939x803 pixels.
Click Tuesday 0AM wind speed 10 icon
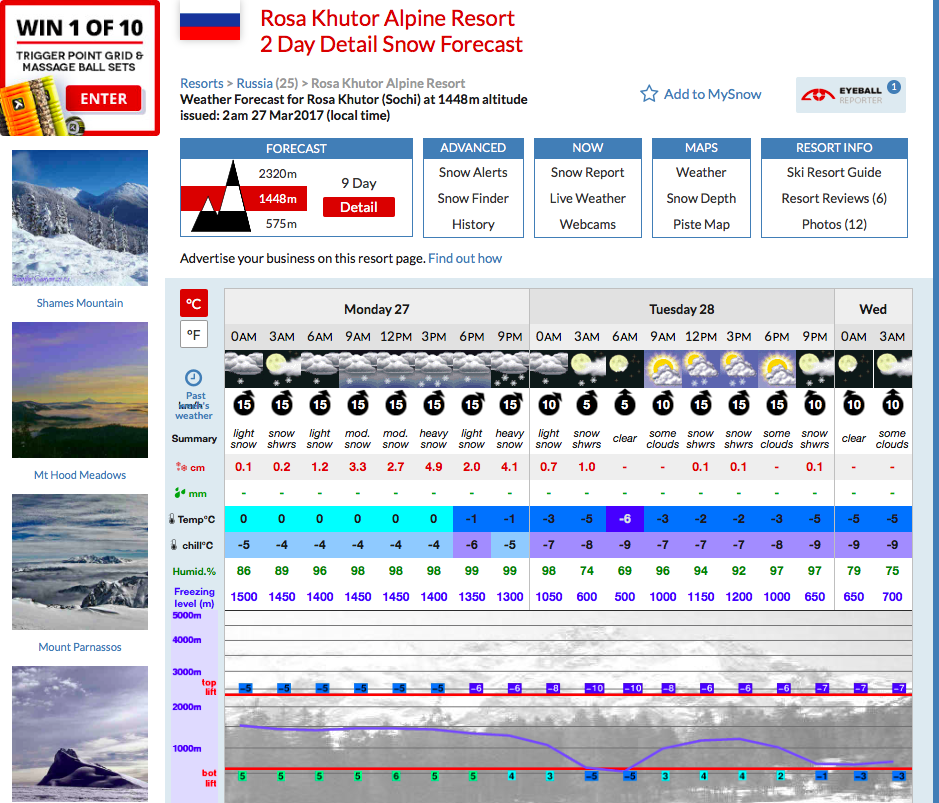coord(549,404)
